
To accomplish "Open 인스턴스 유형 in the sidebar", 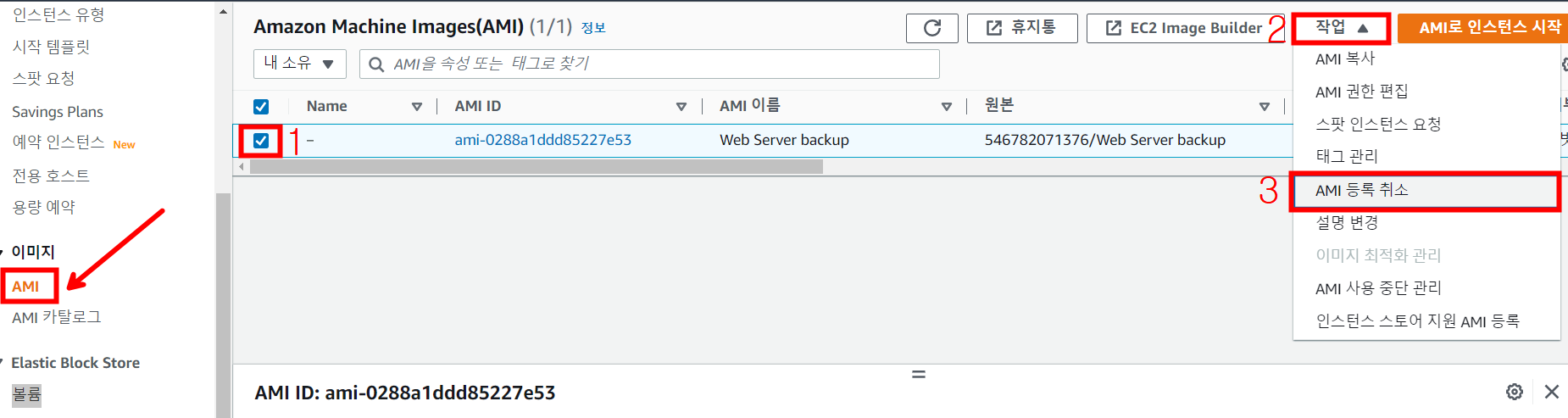I will click(x=58, y=14).
